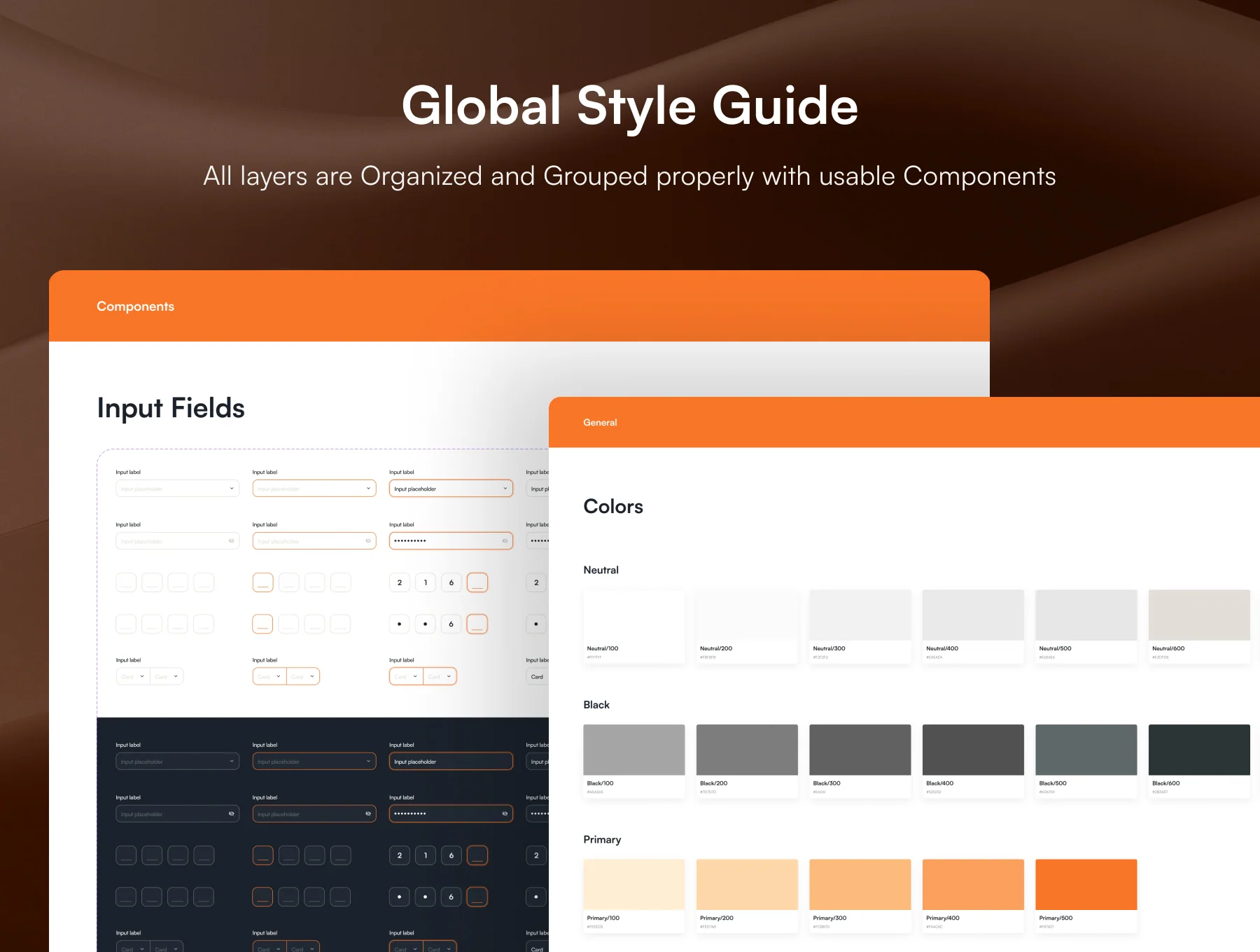Click light-theme code box containing digit 1
1260x952 pixels.
pyautogui.click(x=426, y=582)
